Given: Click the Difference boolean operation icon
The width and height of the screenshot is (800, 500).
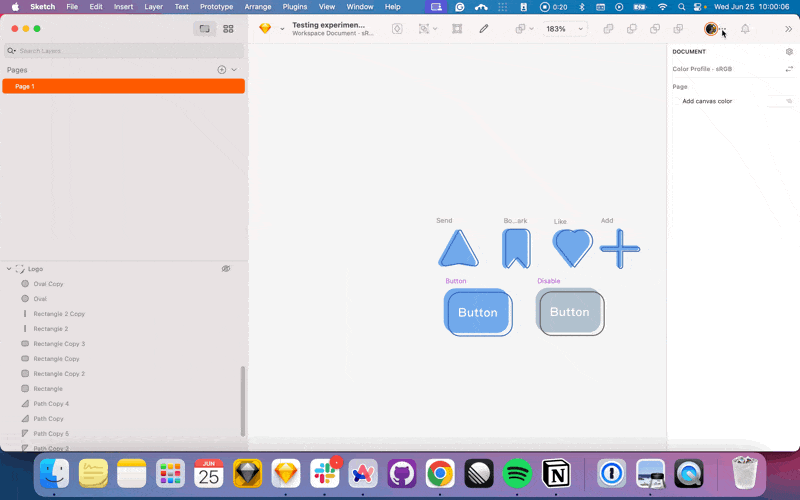Looking at the screenshot, I should pos(678,29).
